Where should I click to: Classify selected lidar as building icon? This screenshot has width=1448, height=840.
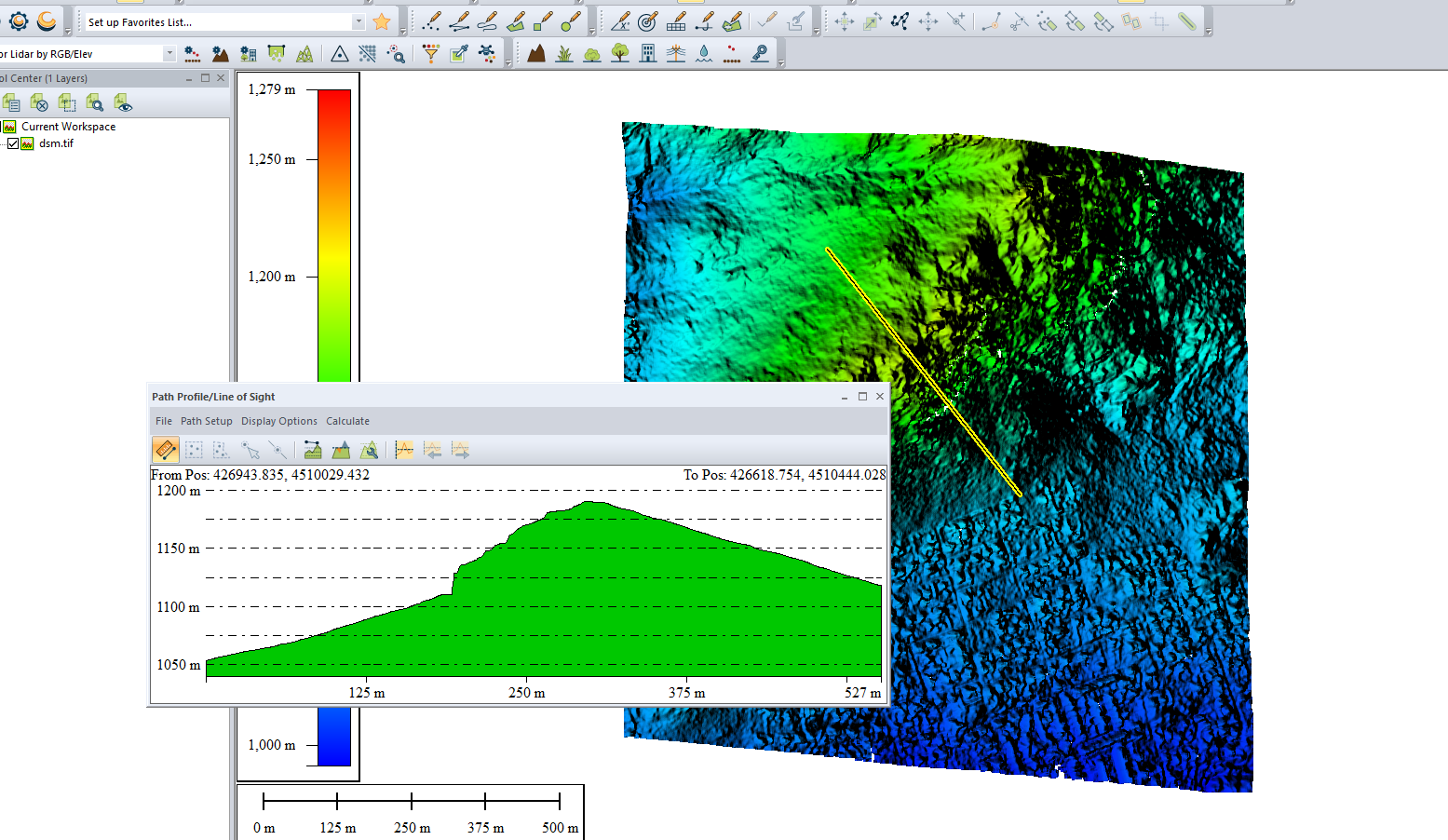(648, 54)
